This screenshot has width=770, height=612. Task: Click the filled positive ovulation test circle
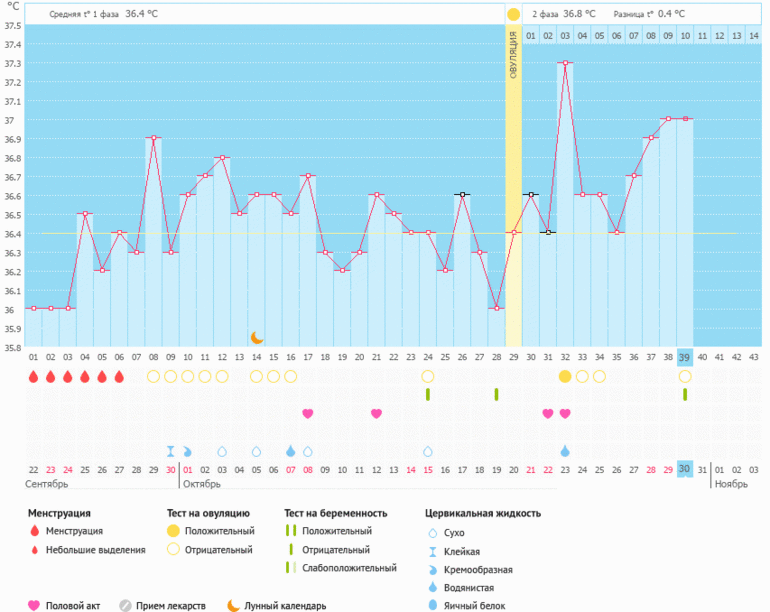[565, 377]
